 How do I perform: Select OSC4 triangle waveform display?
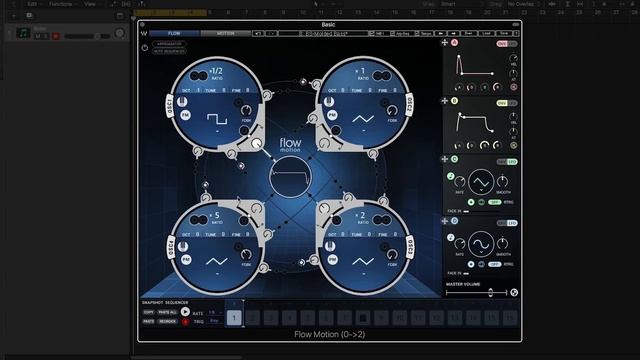pos(217,262)
